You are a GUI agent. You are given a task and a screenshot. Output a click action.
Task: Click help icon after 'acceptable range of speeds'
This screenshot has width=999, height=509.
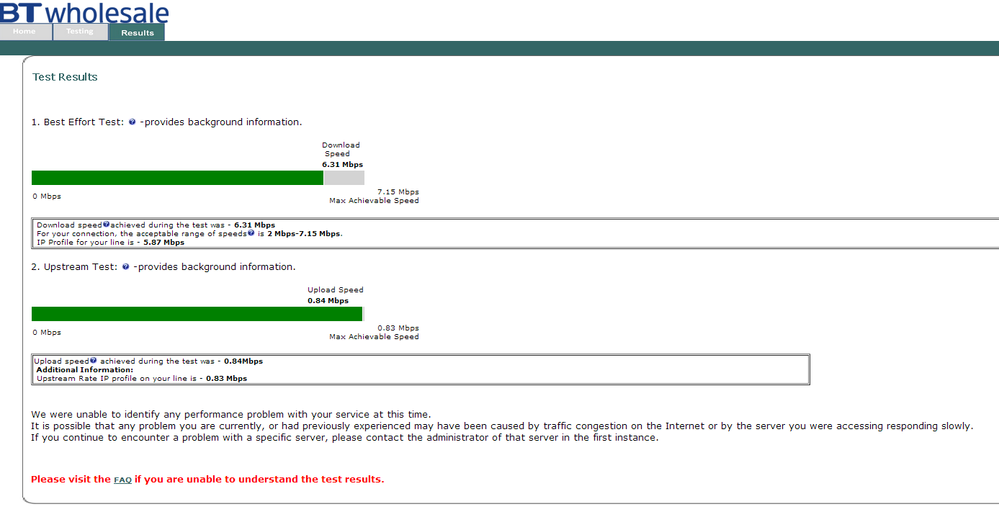coord(251,233)
